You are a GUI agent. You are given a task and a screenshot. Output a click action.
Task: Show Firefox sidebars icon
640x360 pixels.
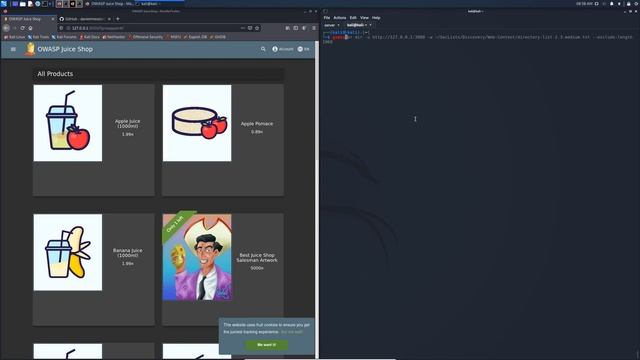click(296, 28)
